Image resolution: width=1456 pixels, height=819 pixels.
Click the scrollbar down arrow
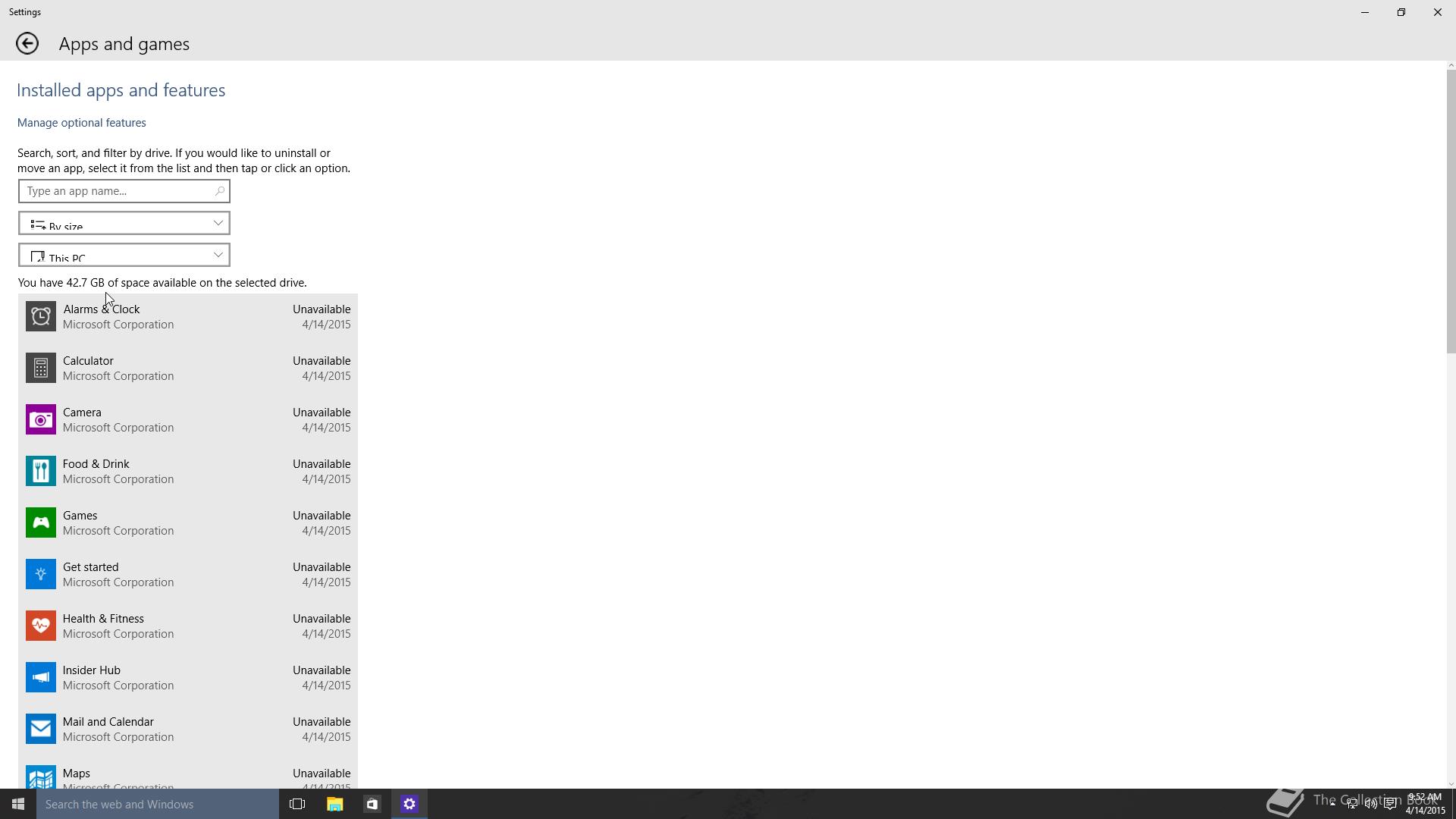pos(1451,784)
